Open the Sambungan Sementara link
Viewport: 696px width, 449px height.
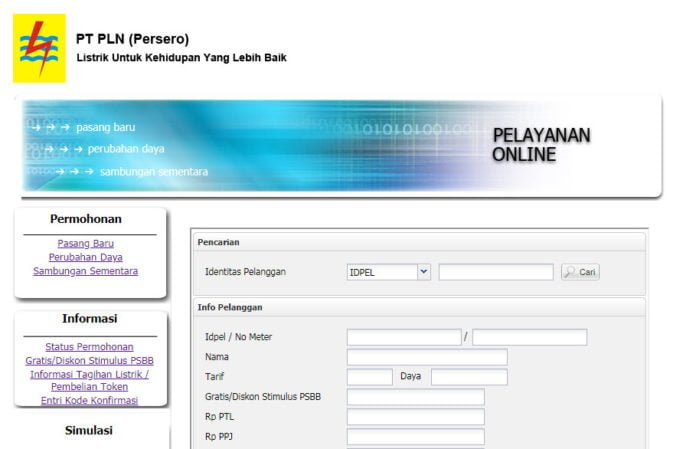click(85, 271)
